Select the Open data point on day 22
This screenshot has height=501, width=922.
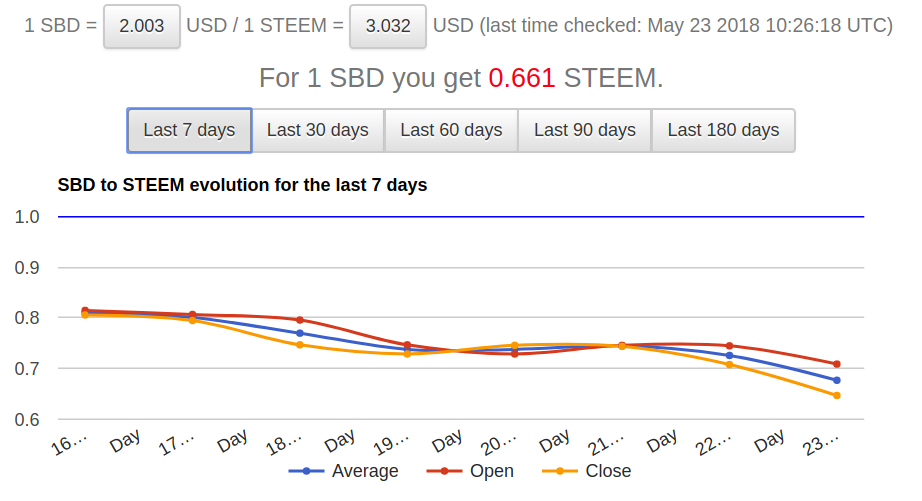coord(730,346)
